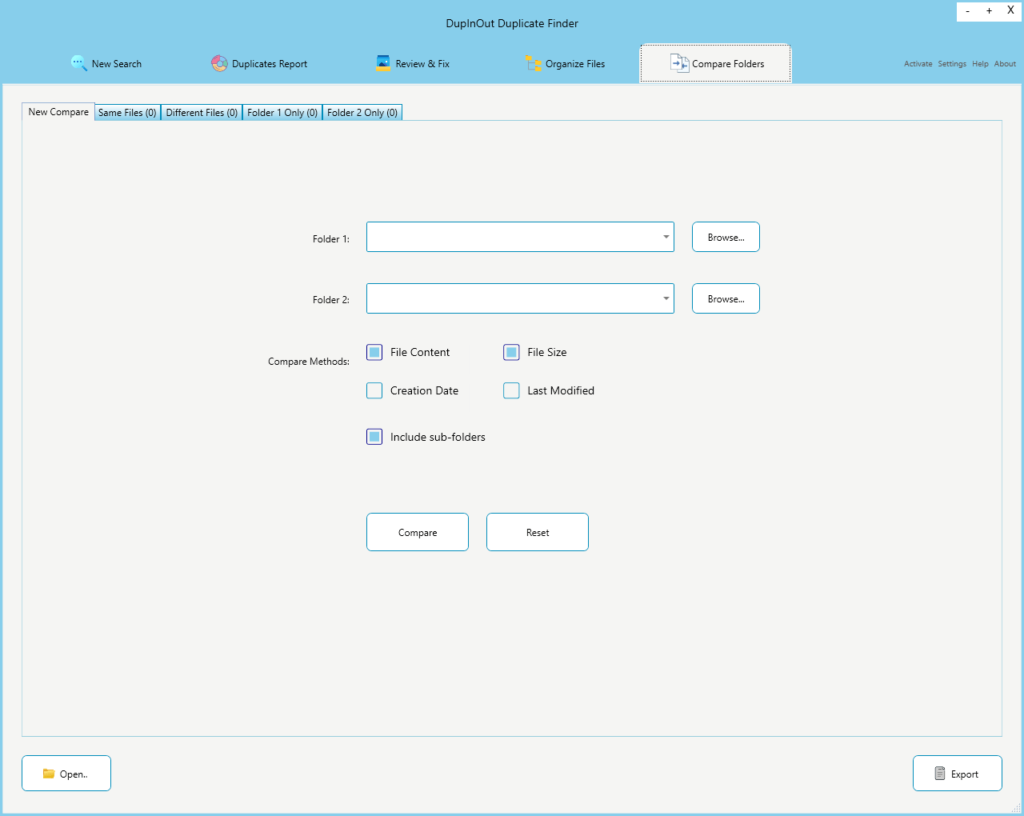This screenshot has width=1024, height=816.
Task: Open the Help link
Action: pyautogui.click(x=980, y=64)
